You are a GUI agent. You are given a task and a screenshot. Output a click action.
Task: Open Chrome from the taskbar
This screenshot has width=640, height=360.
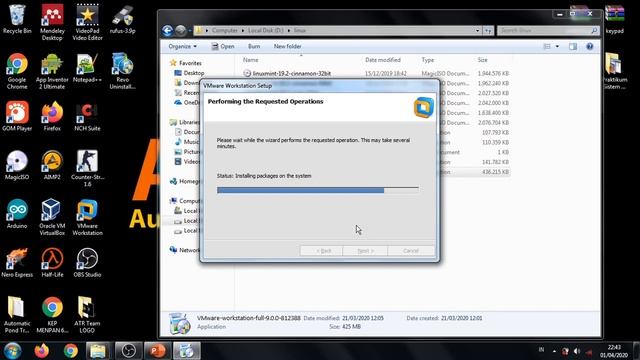(71, 351)
